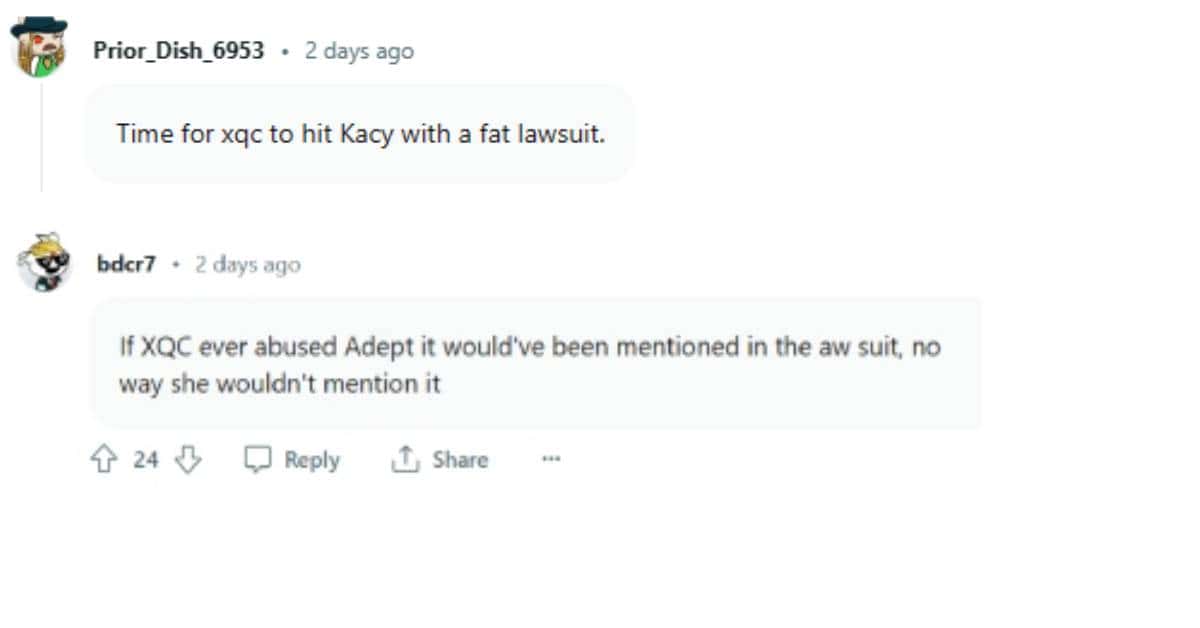Click the 2 days ago timestamp on Prior_Dish_6953's comment
Viewport: 1200px width, 628px height.
point(358,50)
